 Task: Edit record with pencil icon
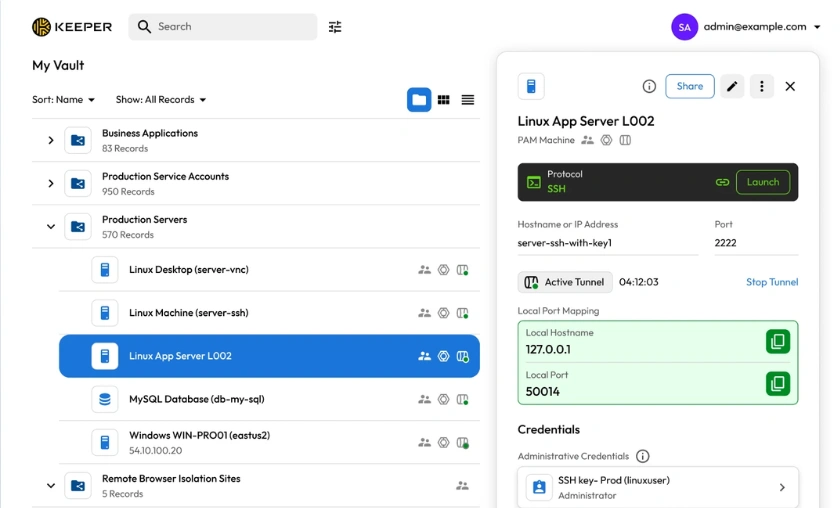click(732, 86)
